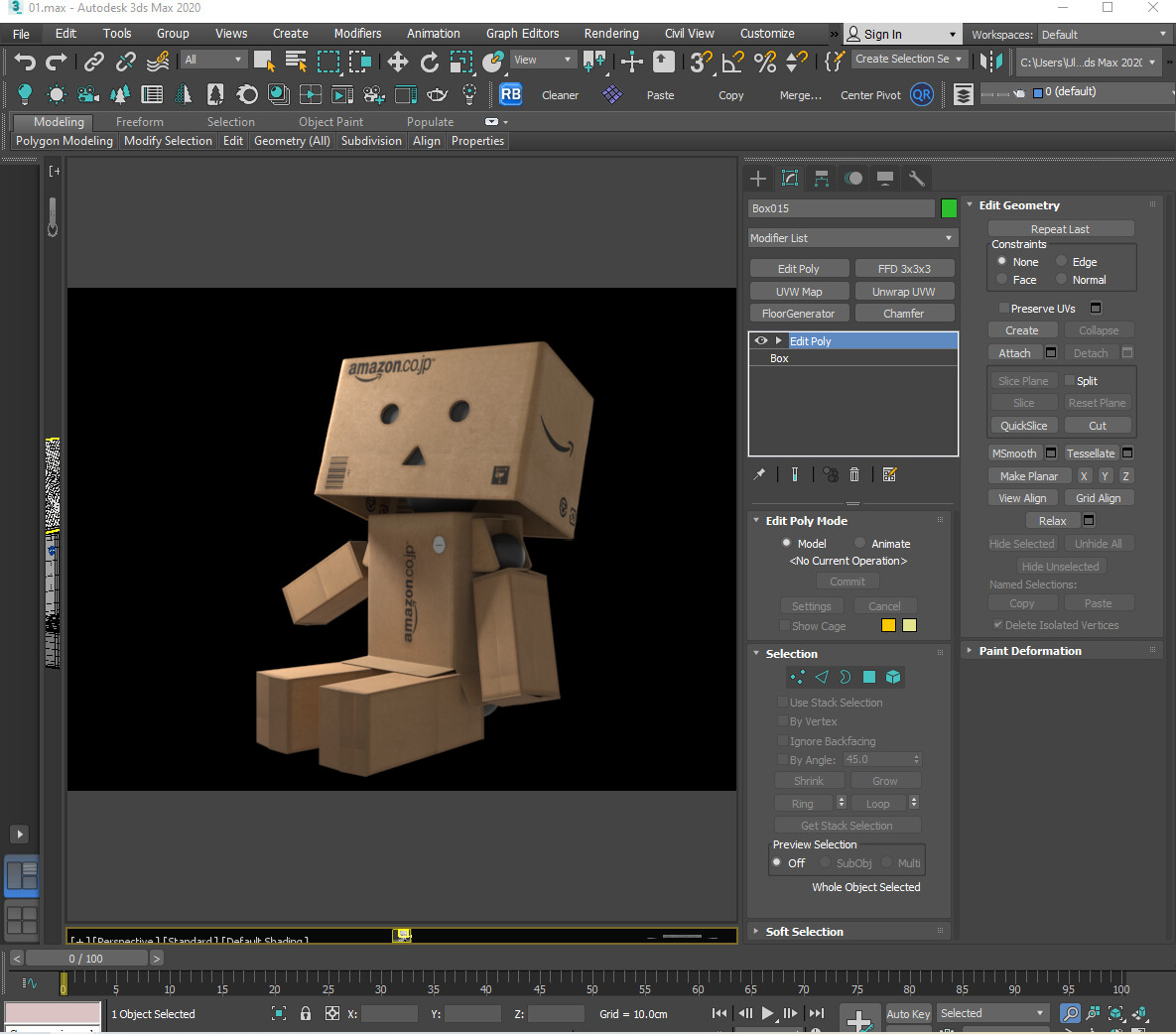Select Polygon sub-object level icon
Image resolution: width=1176 pixels, height=1034 pixels.
point(868,677)
